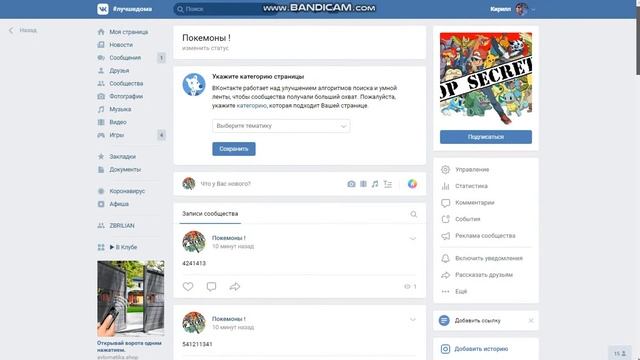Viewport: 640px width, 360px height.
Task: Open the Музыка note icon
Action: [x=101, y=109]
